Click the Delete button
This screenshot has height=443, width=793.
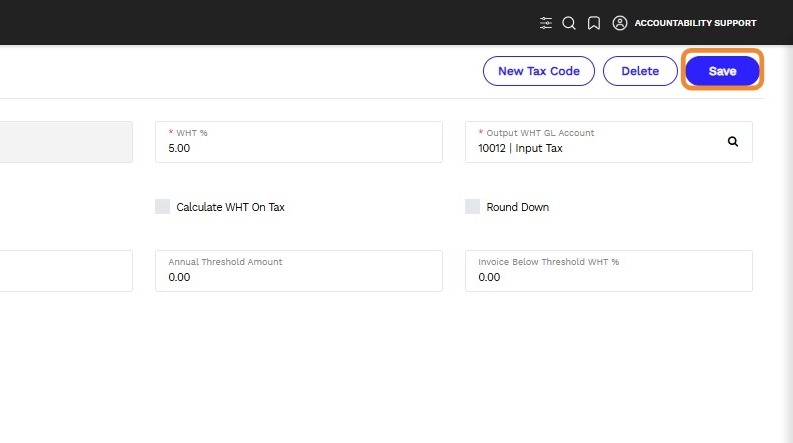coord(640,71)
